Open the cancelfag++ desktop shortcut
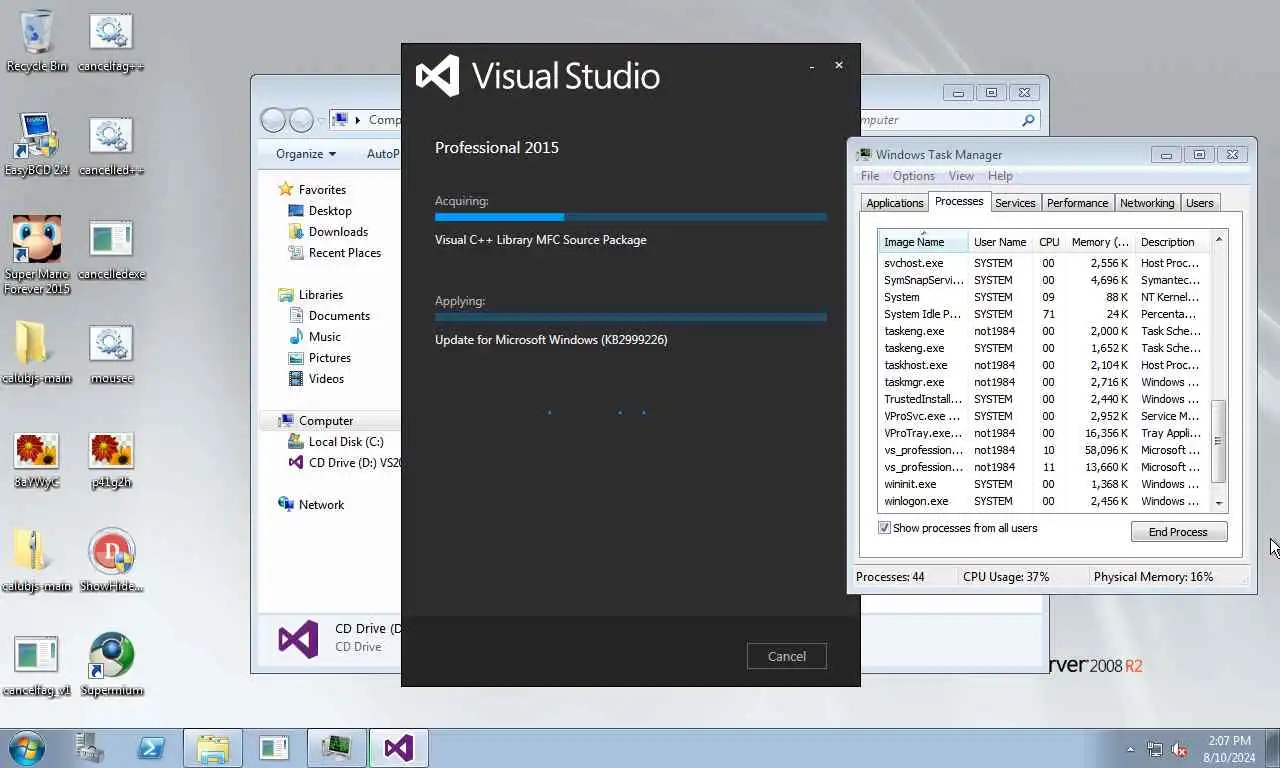This screenshot has height=768, width=1280. (x=111, y=41)
